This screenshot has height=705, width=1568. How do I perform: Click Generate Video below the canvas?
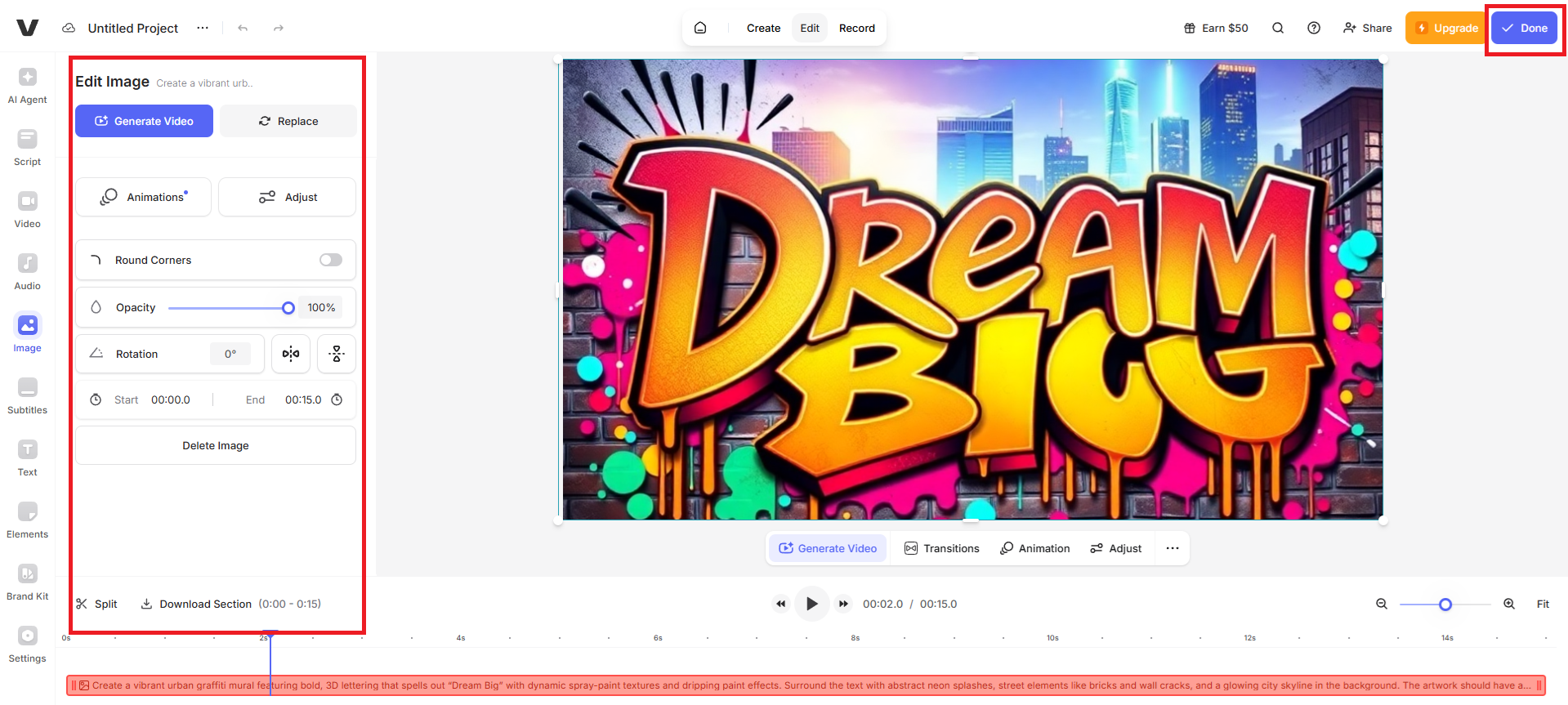(x=828, y=548)
